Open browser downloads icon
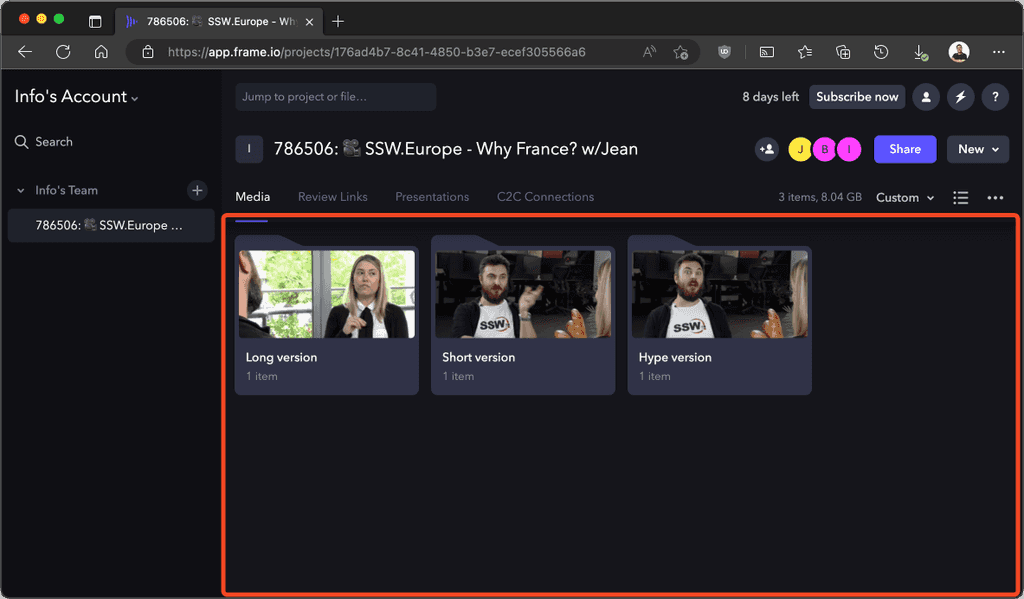1024x599 pixels. pyautogui.click(x=920, y=52)
